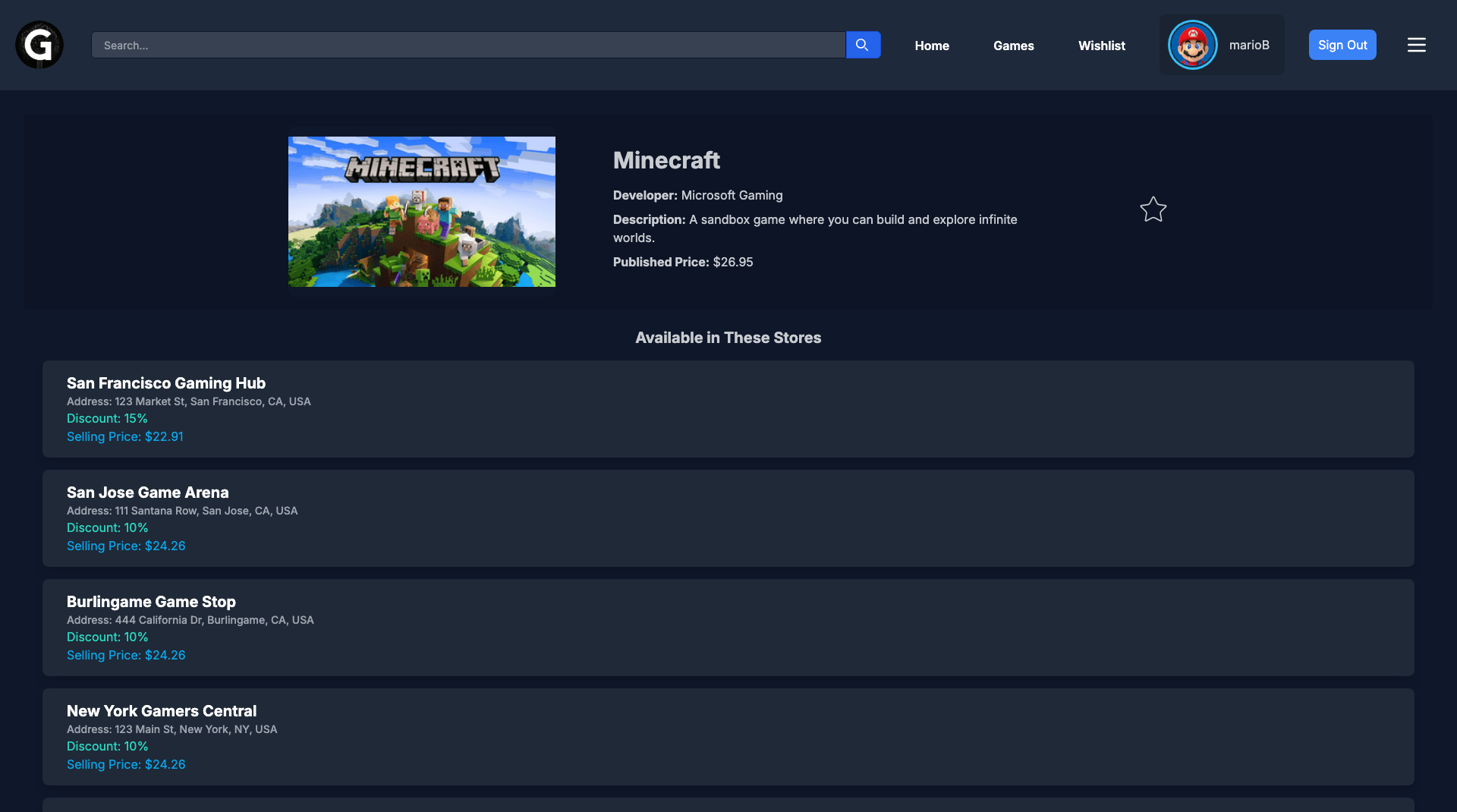Viewport: 1457px width, 812px height.
Task: Click the Sign Out button
Action: (x=1342, y=45)
